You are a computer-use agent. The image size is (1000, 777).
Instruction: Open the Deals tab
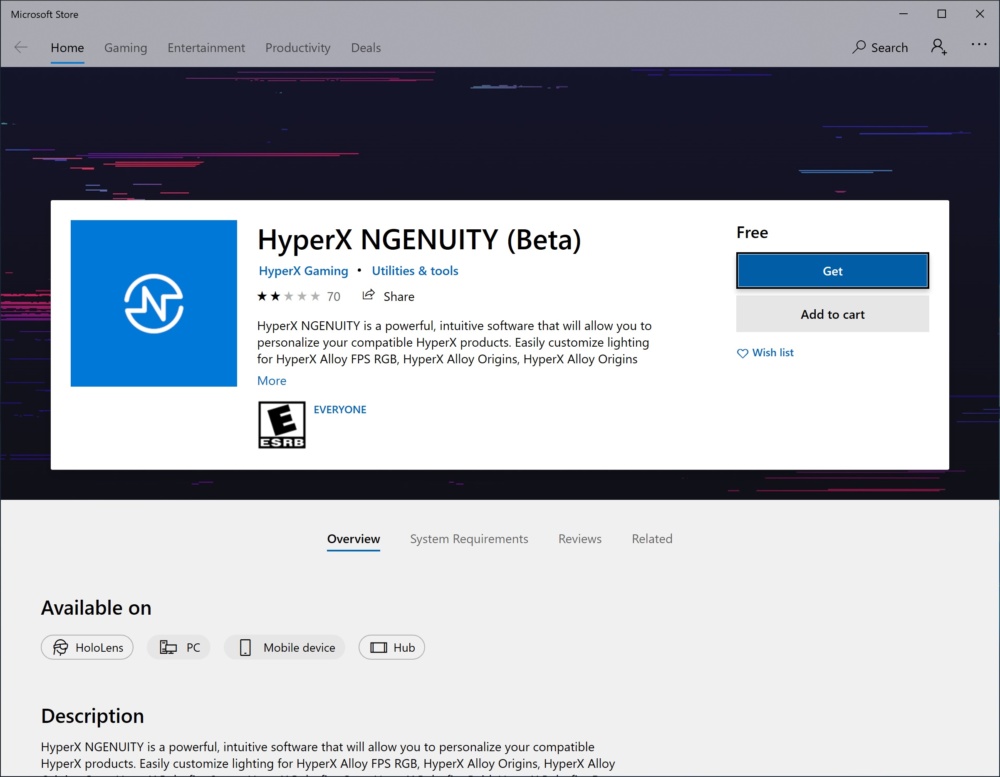[x=365, y=48]
